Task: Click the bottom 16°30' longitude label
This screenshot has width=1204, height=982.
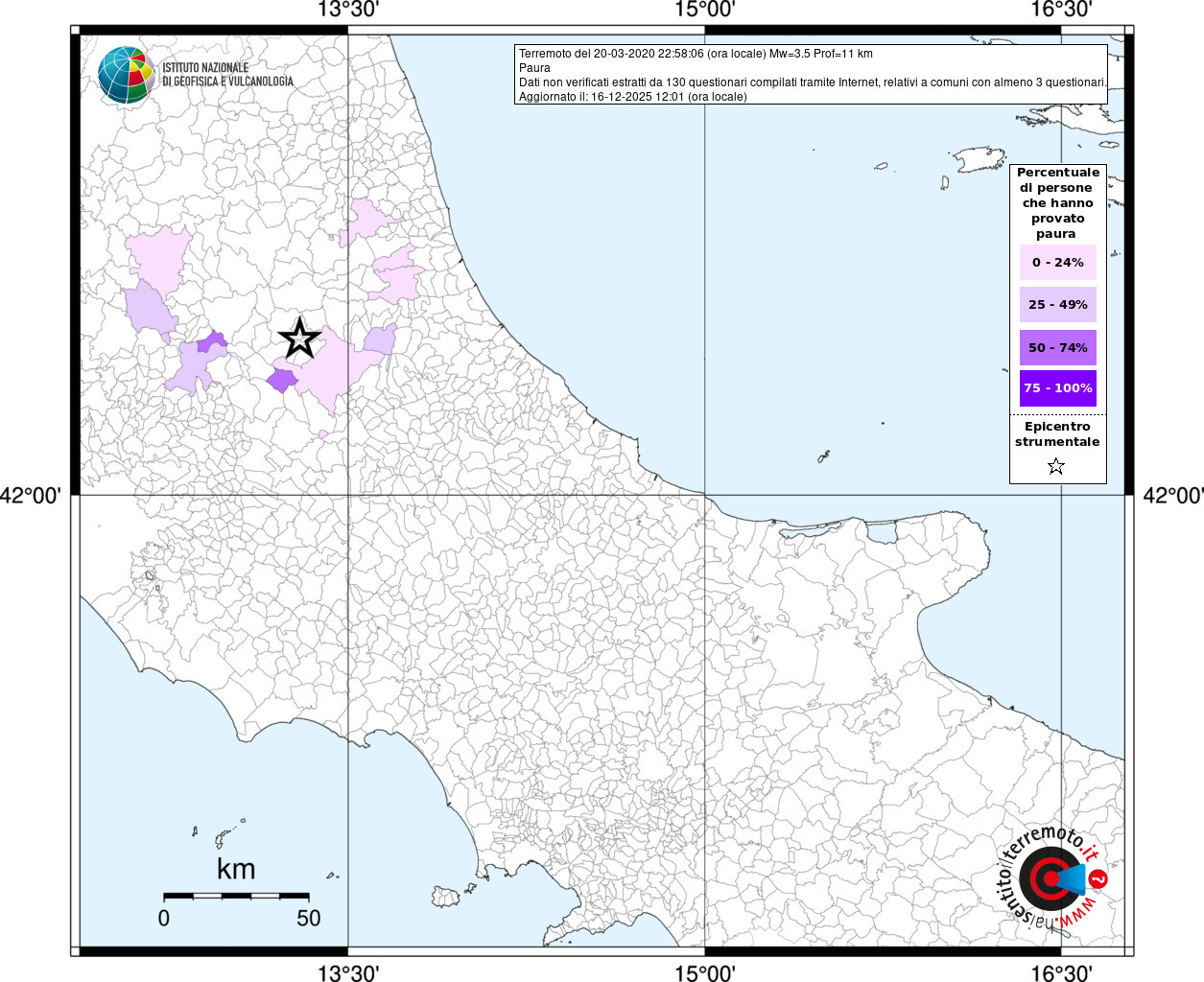Action: (1061, 972)
